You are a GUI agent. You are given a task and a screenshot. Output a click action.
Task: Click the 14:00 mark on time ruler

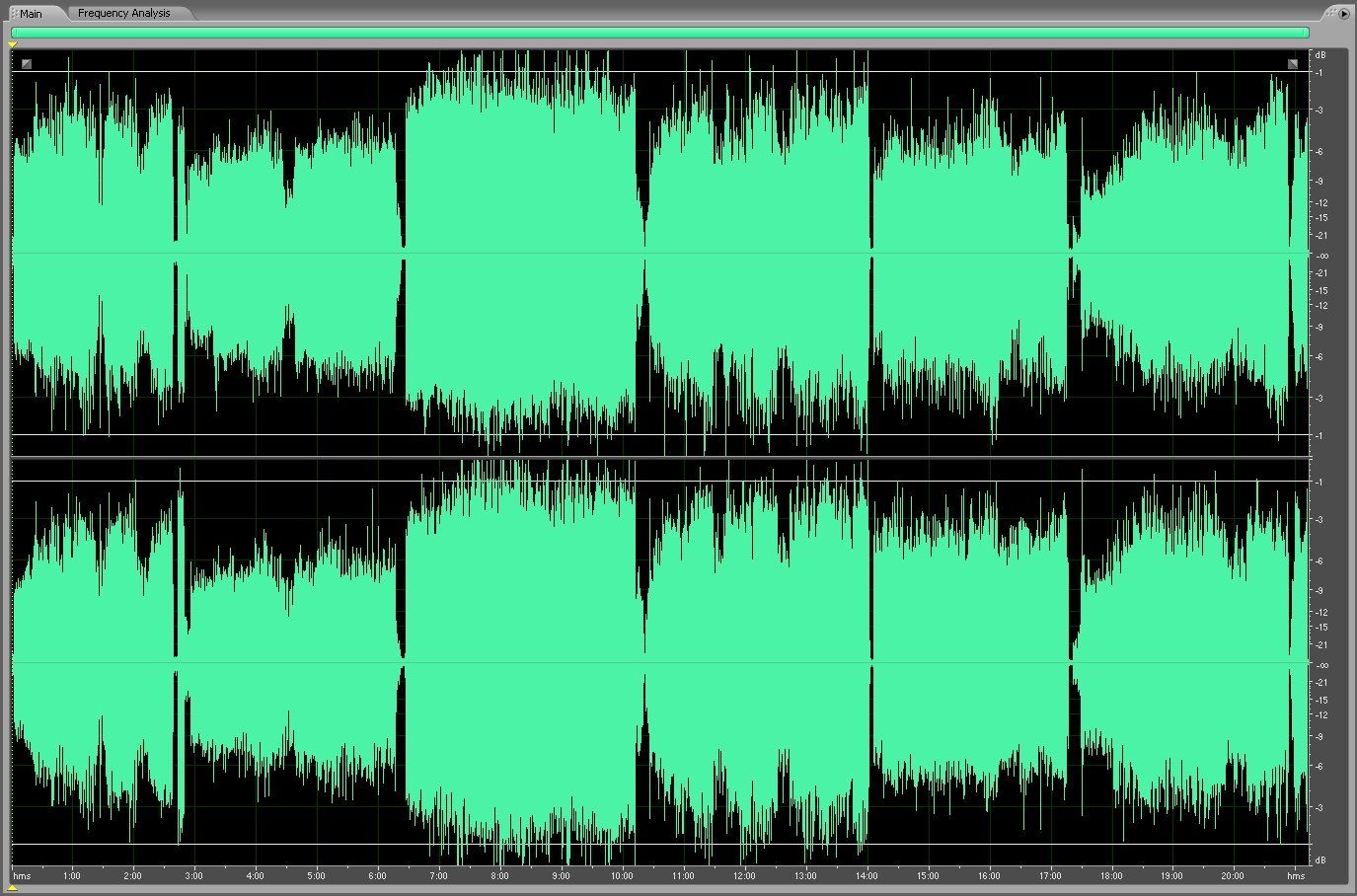click(867, 875)
